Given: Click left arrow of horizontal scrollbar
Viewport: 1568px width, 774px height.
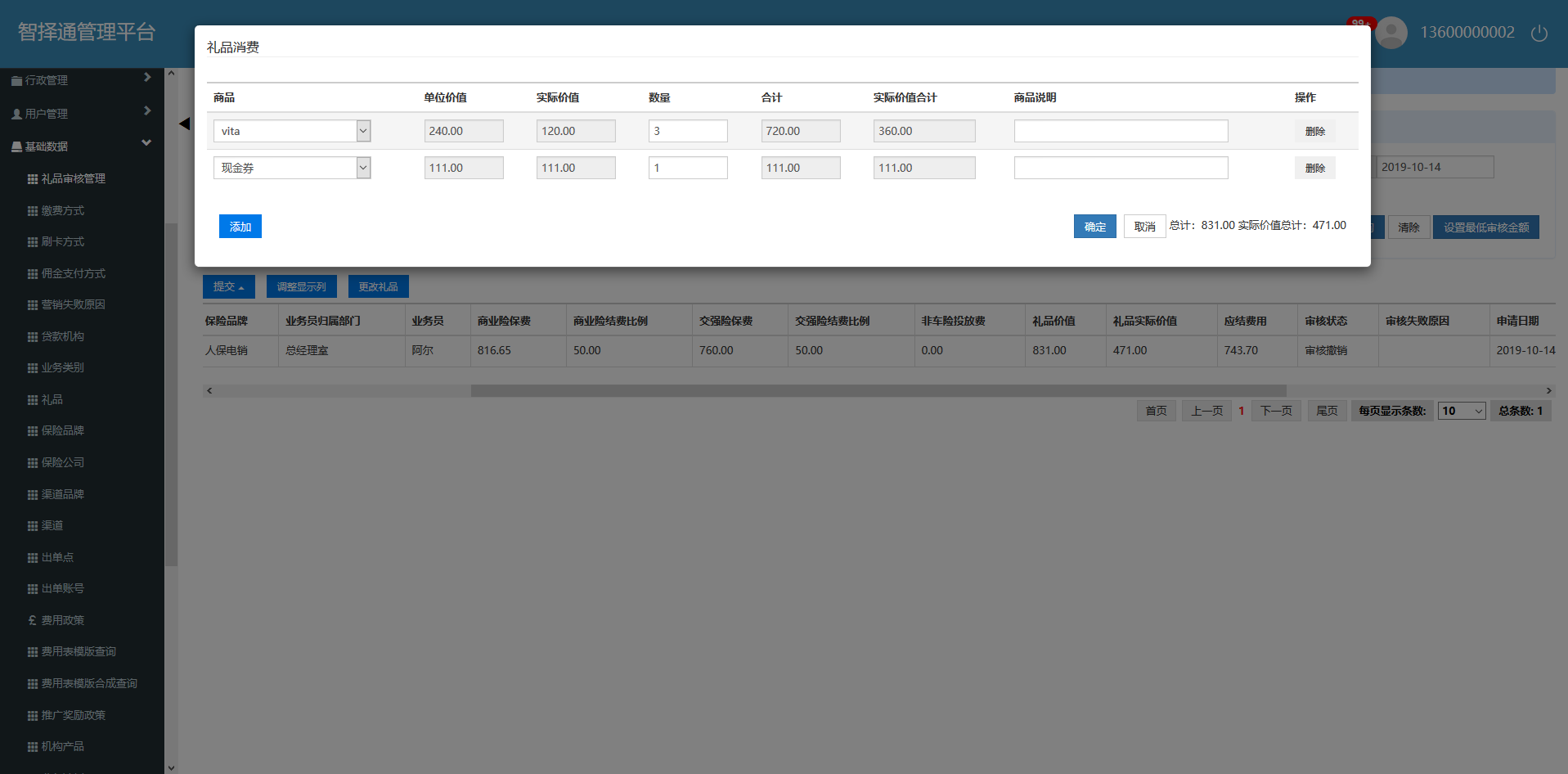Looking at the screenshot, I should pyautogui.click(x=209, y=391).
